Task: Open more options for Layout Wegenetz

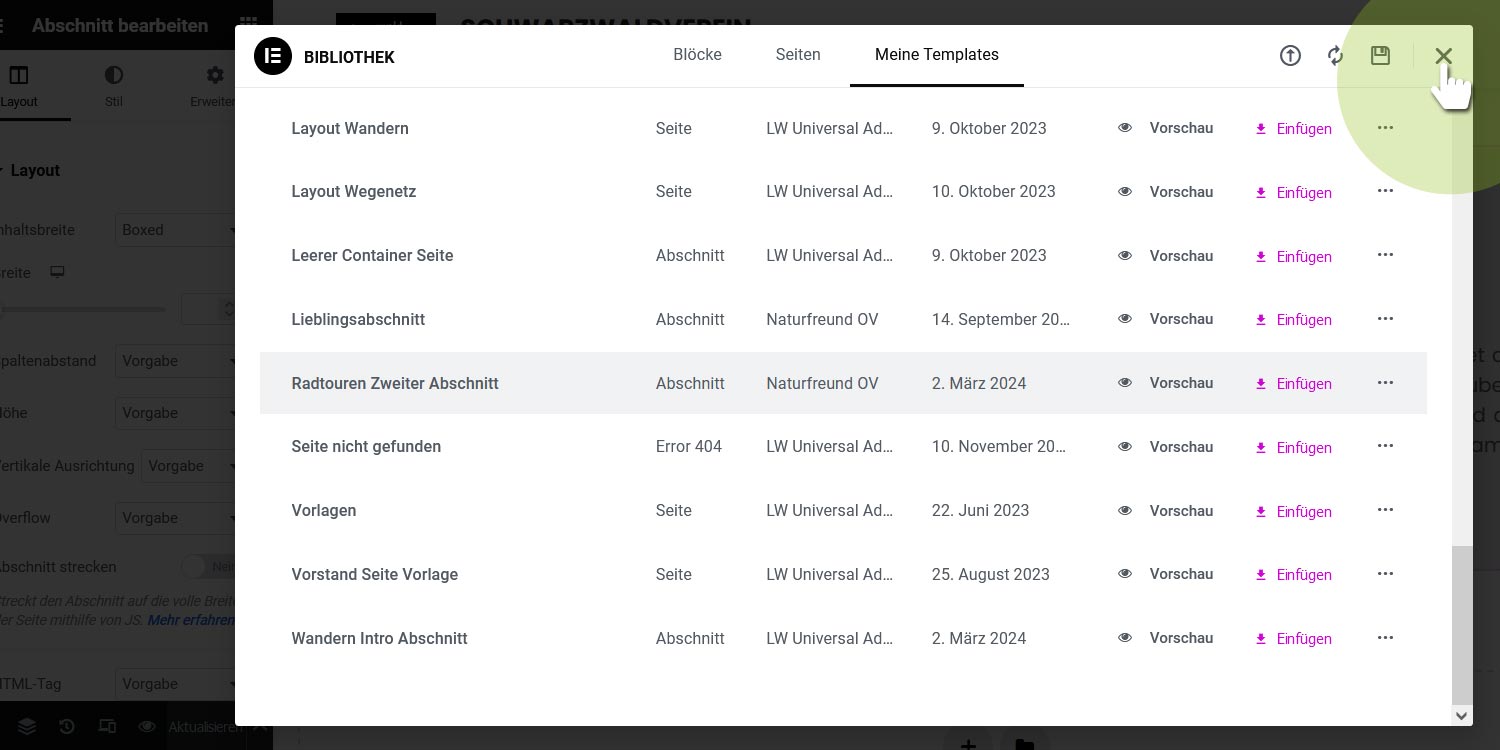Action: (1385, 191)
